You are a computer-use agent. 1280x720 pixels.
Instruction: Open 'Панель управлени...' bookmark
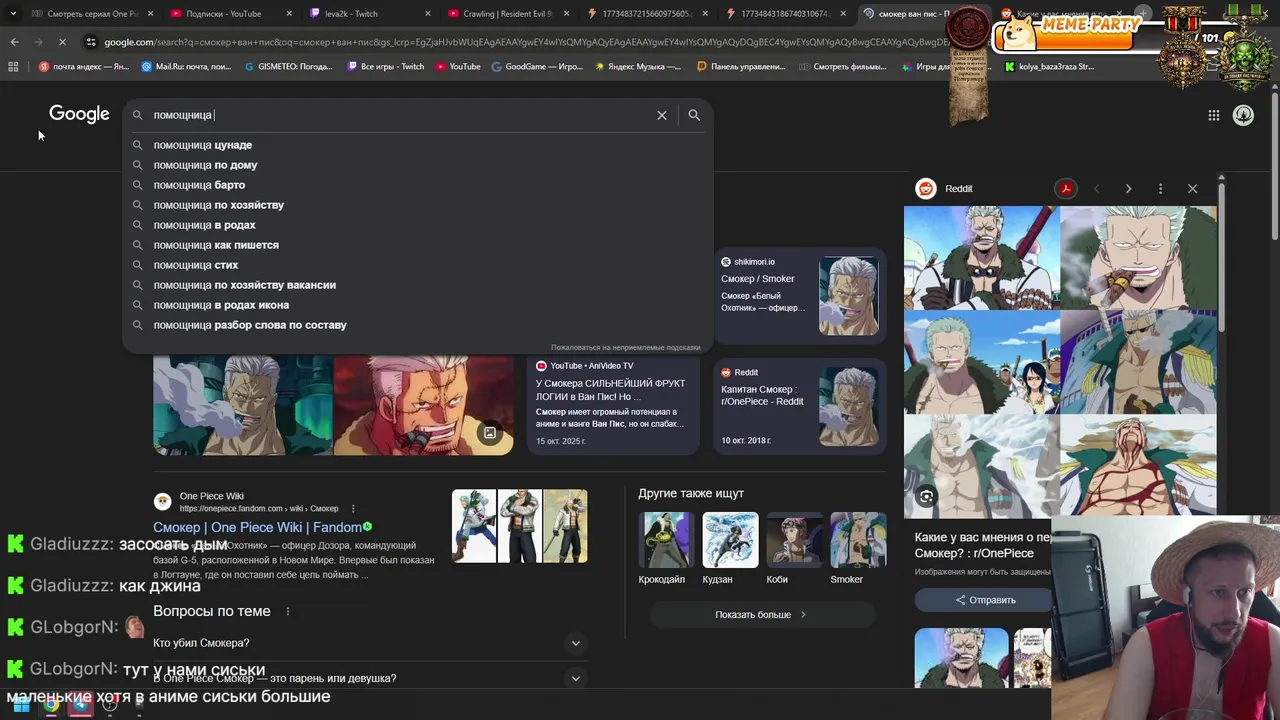[x=741, y=67]
